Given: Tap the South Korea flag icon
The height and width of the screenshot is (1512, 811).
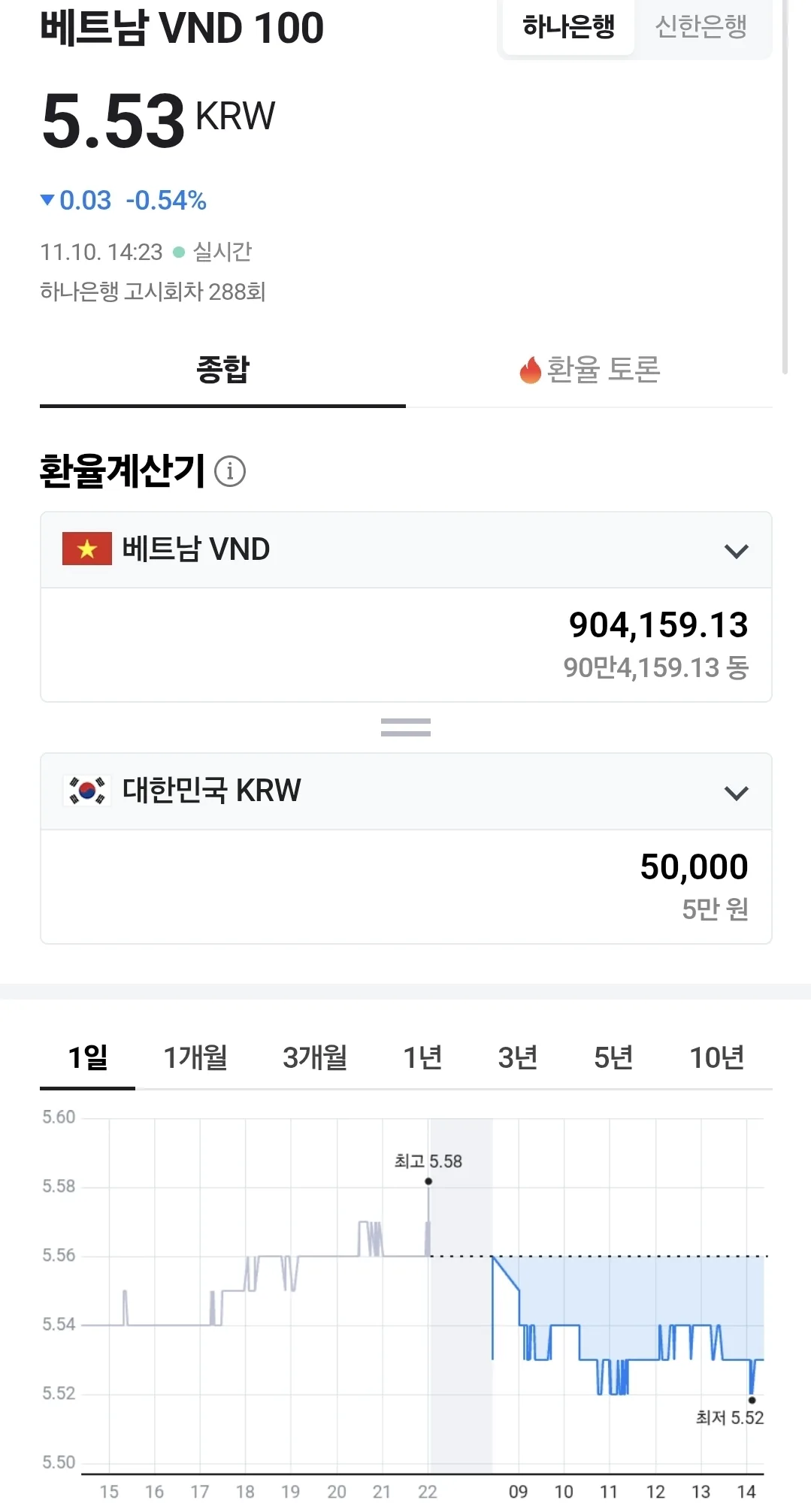Looking at the screenshot, I should 87,791.
